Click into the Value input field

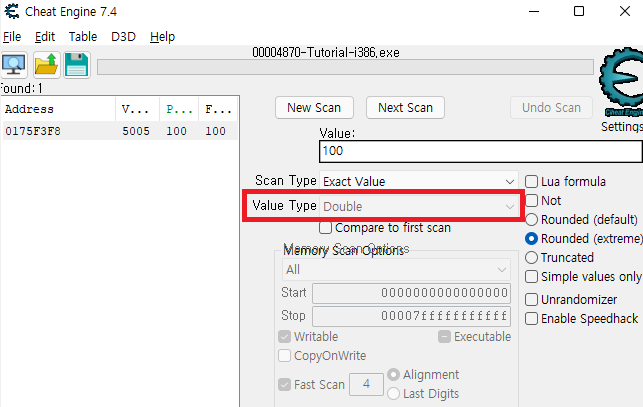481,151
